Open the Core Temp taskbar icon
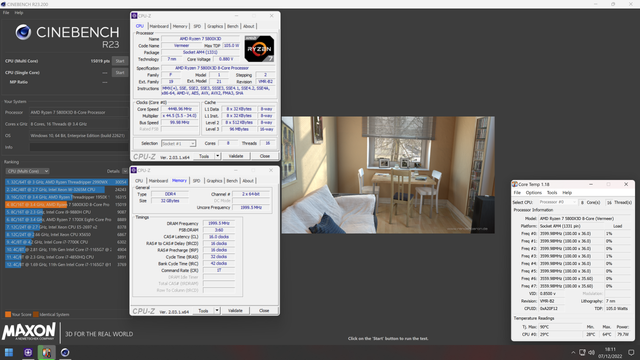Viewport: 640px width, 360px height. [x=47, y=352]
